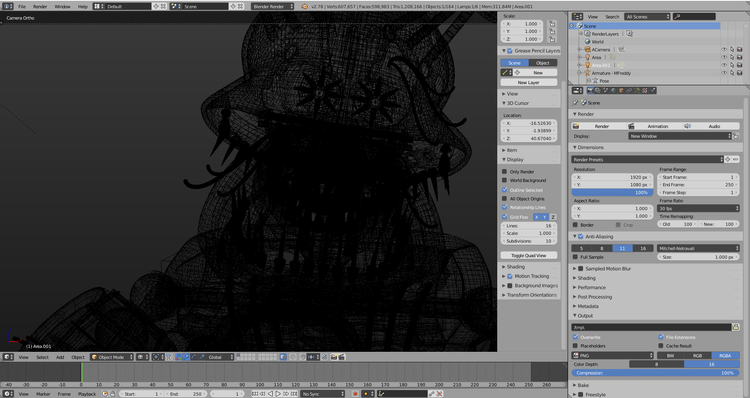Open 3D viewport editor type icon
The height and width of the screenshot is (398, 750).
tap(8, 357)
